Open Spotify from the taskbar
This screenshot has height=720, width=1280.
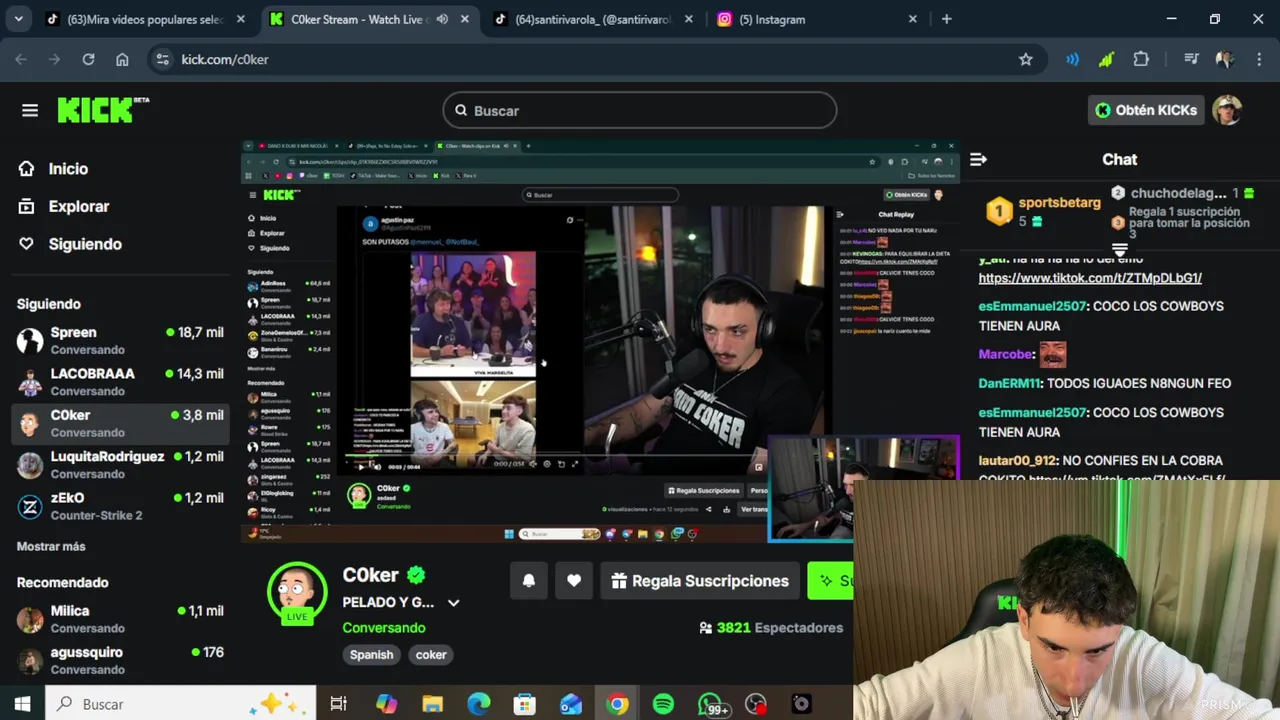tap(663, 704)
